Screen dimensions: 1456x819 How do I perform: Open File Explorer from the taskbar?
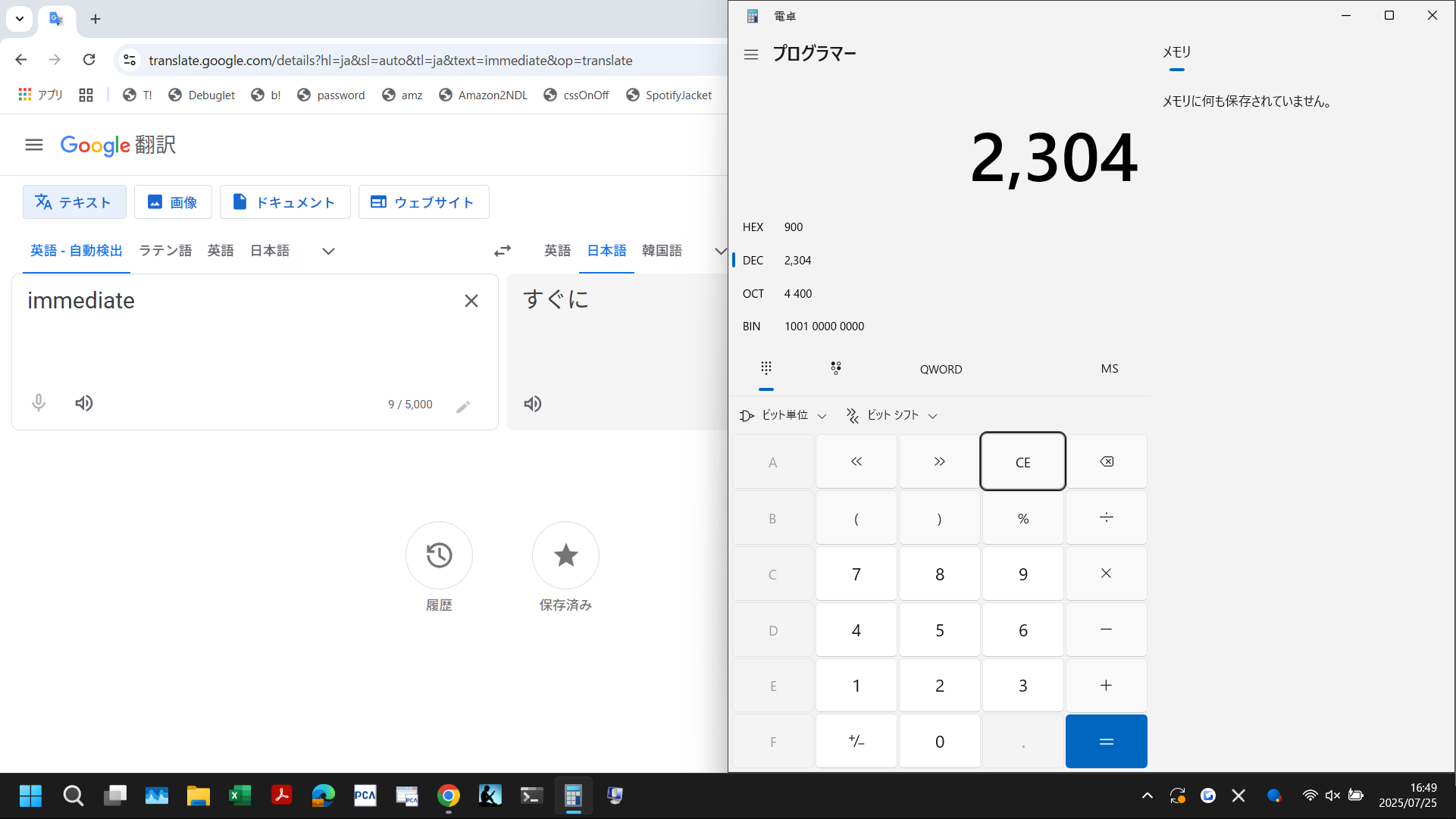(198, 796)
